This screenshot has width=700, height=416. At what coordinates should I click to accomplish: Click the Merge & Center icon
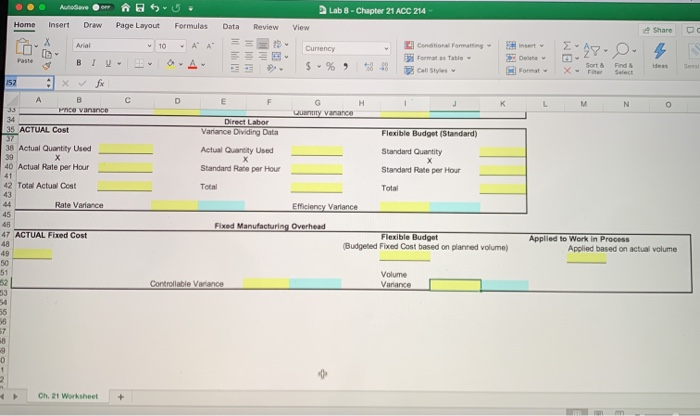[277, 56]
